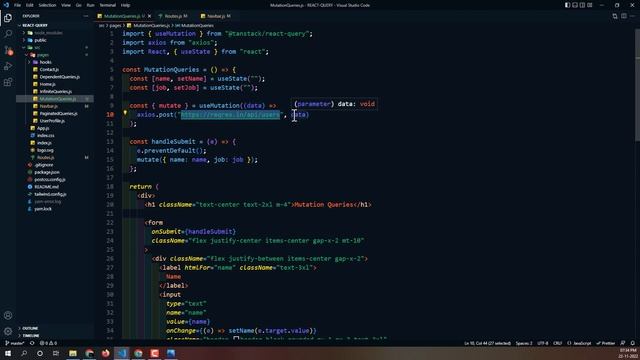Expand the OUTLINE section
Screen dimensions: 640x360
[x=55, y=328]
